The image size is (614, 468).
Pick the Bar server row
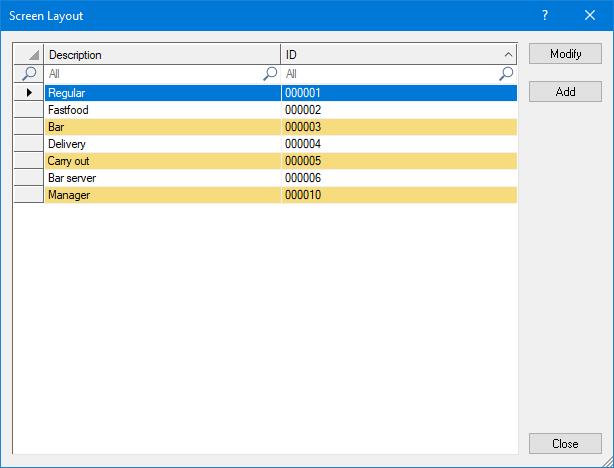[x=162, y=178]
